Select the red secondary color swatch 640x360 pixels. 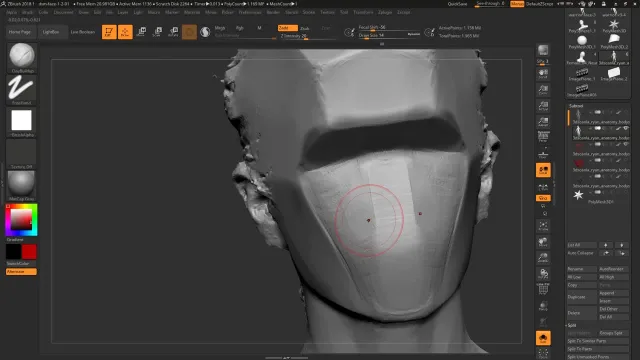[29, 252]
